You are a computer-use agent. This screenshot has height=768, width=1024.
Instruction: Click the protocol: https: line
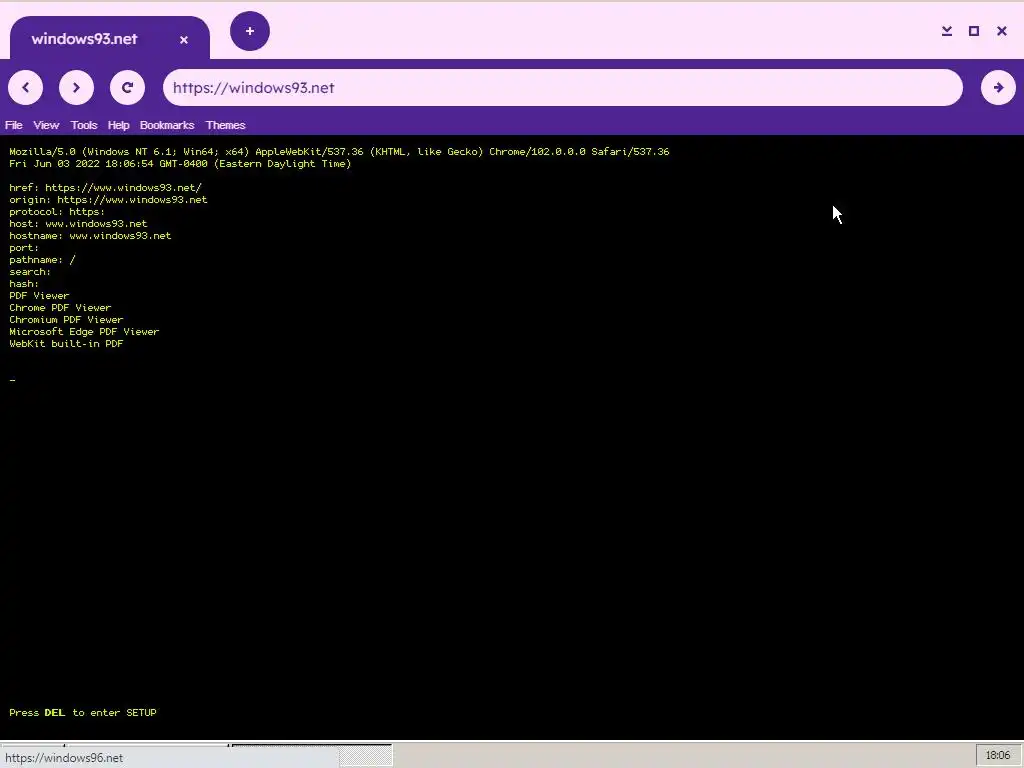pyautogui.click(x=57, y=212)
